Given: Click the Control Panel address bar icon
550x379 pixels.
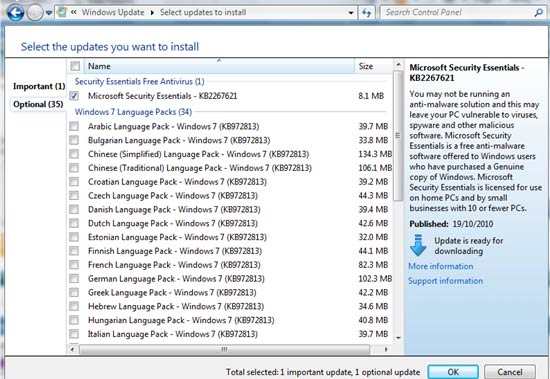Looking at the screenshot, I should (x=62, y=13).
